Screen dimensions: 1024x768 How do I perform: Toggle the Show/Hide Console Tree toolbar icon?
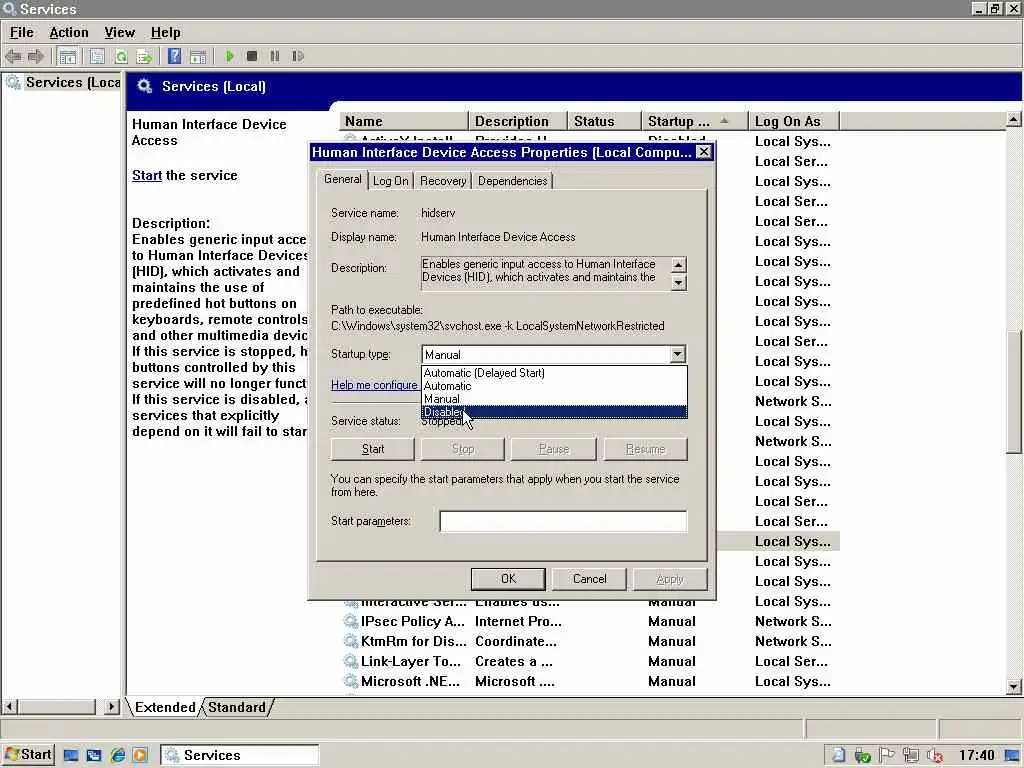pos(67,56)
